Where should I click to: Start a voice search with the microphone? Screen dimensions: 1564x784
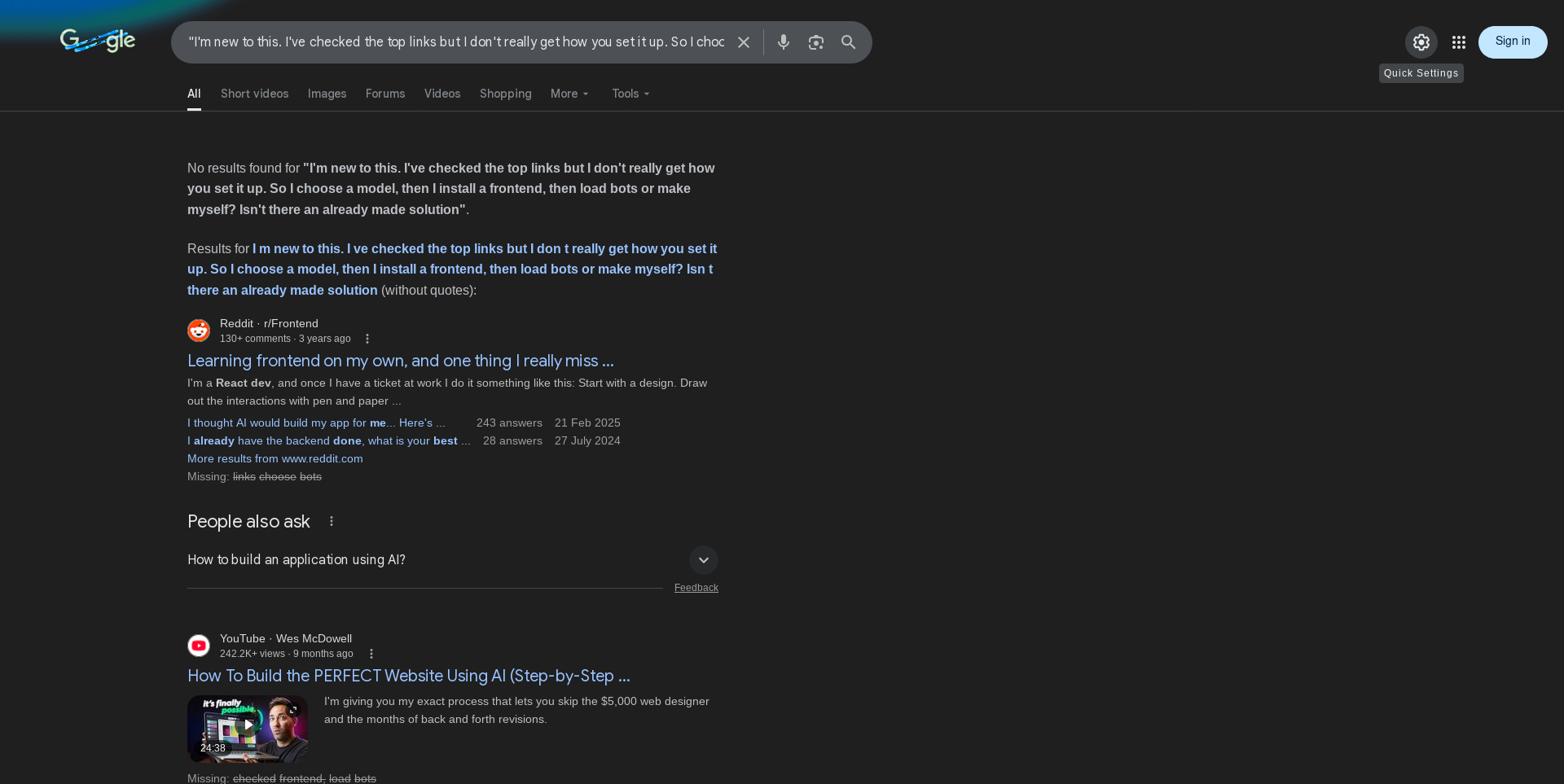tap(784, 42)
